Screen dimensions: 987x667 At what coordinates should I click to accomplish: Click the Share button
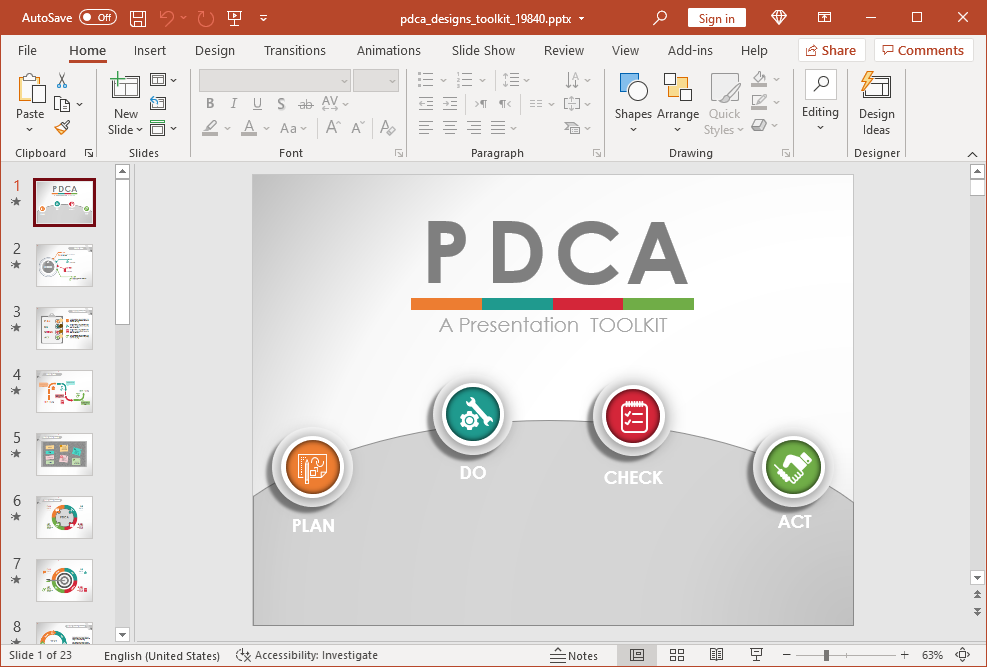click(x=830, y=50)
